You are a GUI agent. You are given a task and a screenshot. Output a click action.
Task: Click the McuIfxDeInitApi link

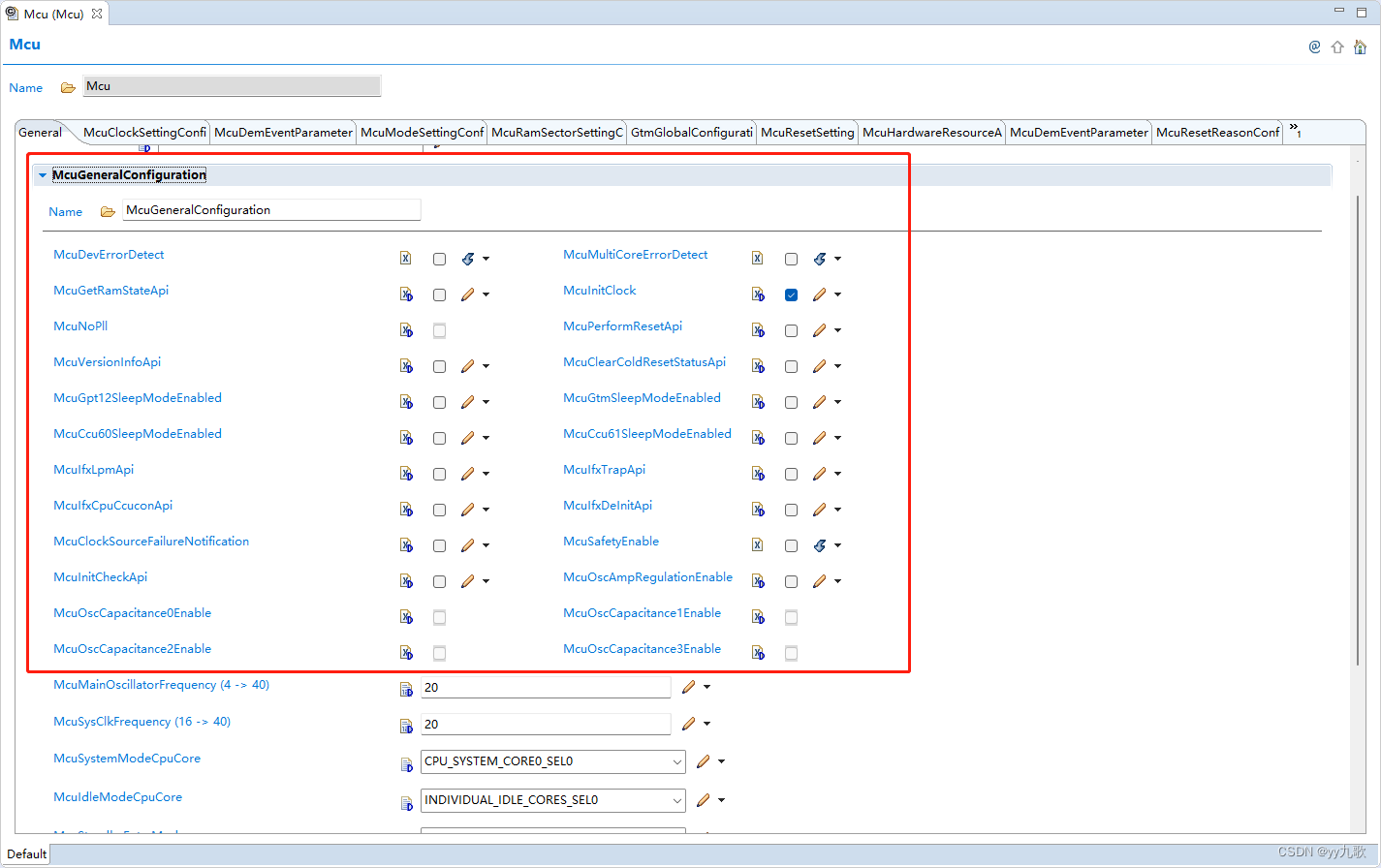(x=608, y=506)
